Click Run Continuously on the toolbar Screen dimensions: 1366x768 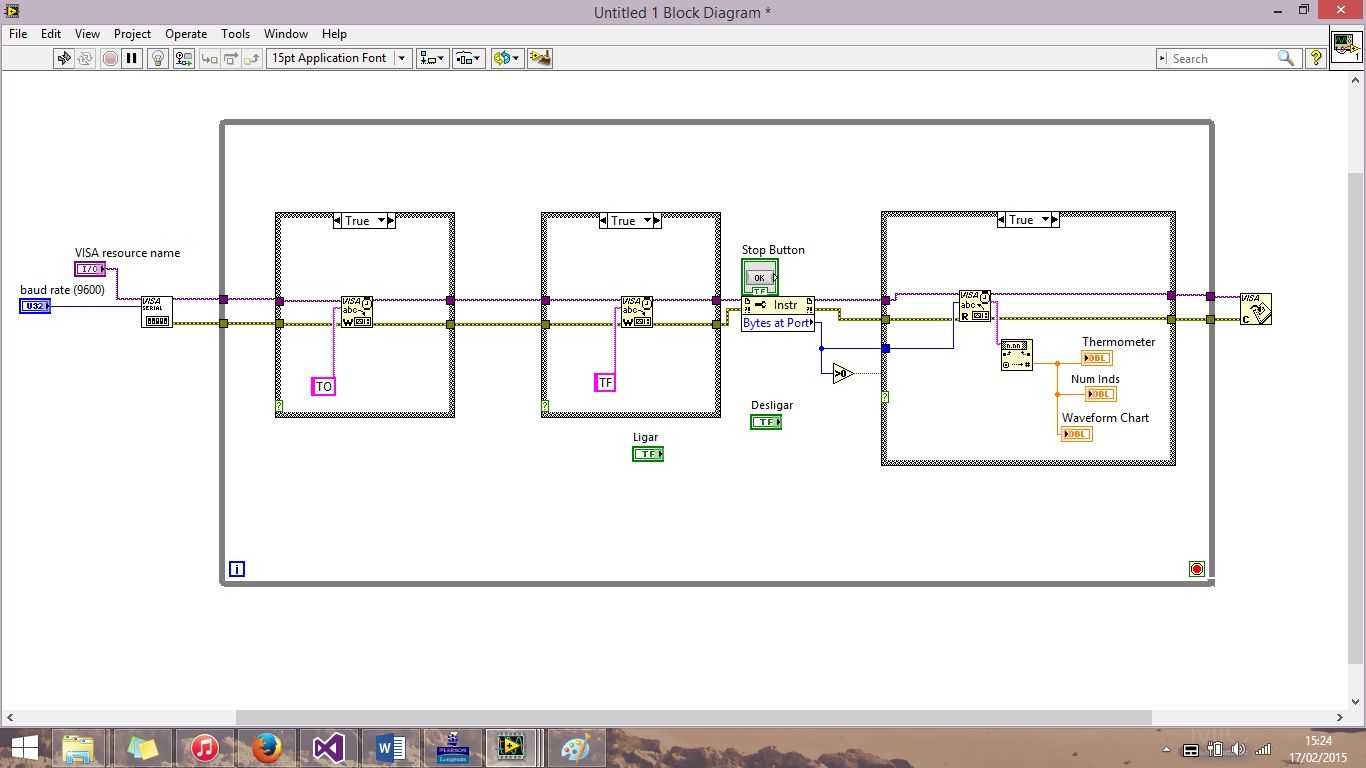point(86,58)
